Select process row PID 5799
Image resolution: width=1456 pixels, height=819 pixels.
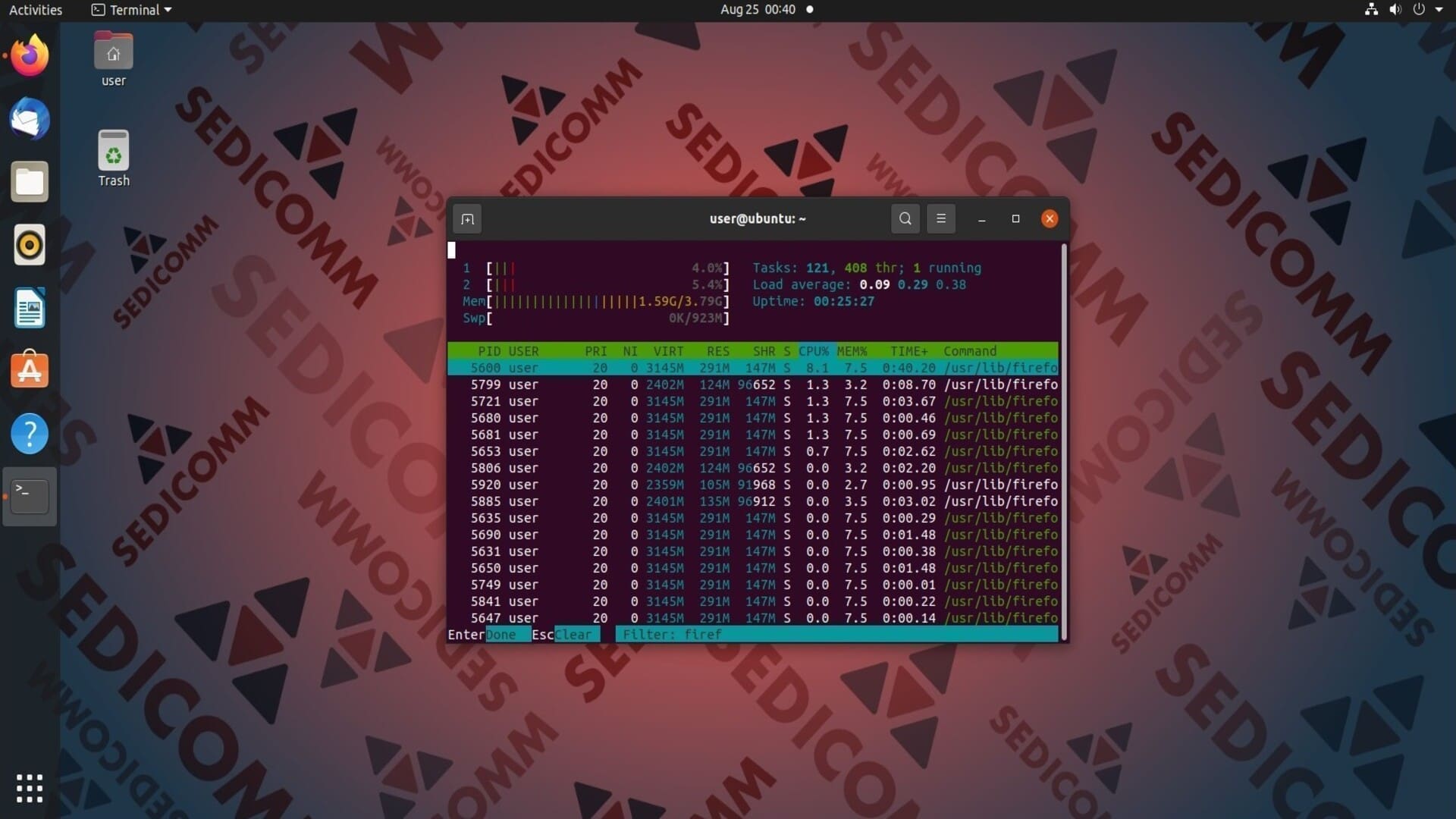(753, 384)
